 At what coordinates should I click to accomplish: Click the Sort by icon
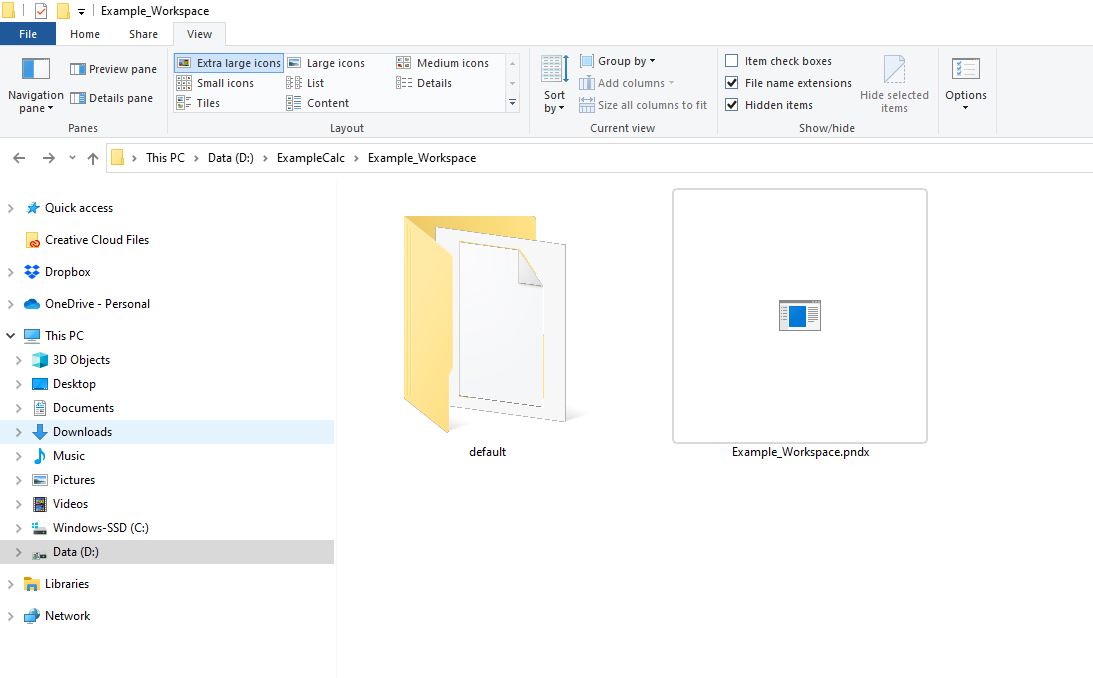pyautogui.click(x=554, y=70)
